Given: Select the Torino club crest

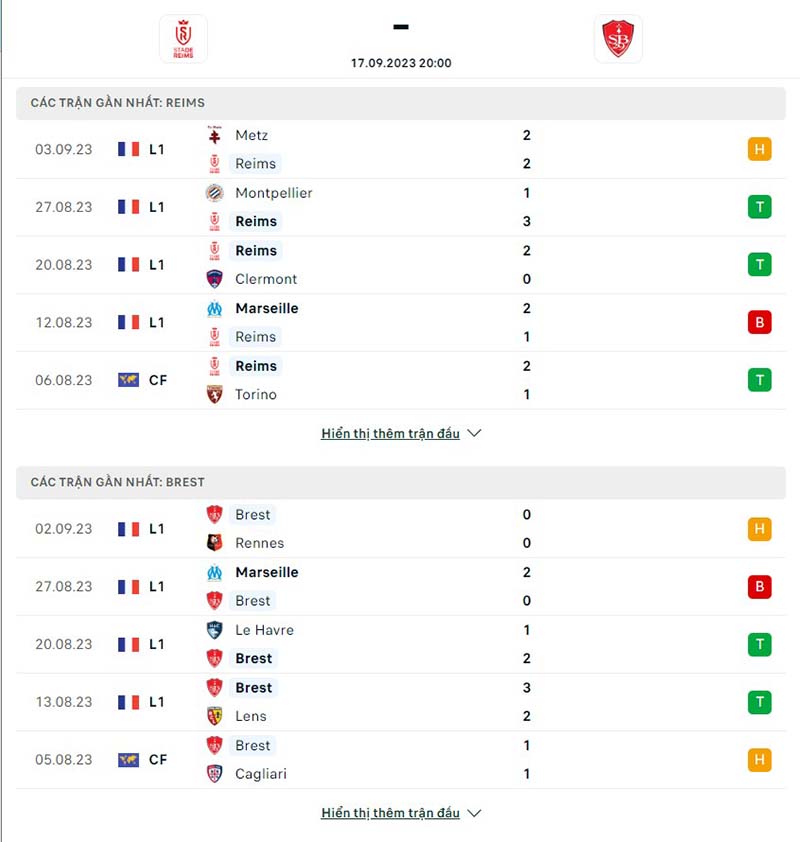Looking at the screenshot, I should 214,394.
